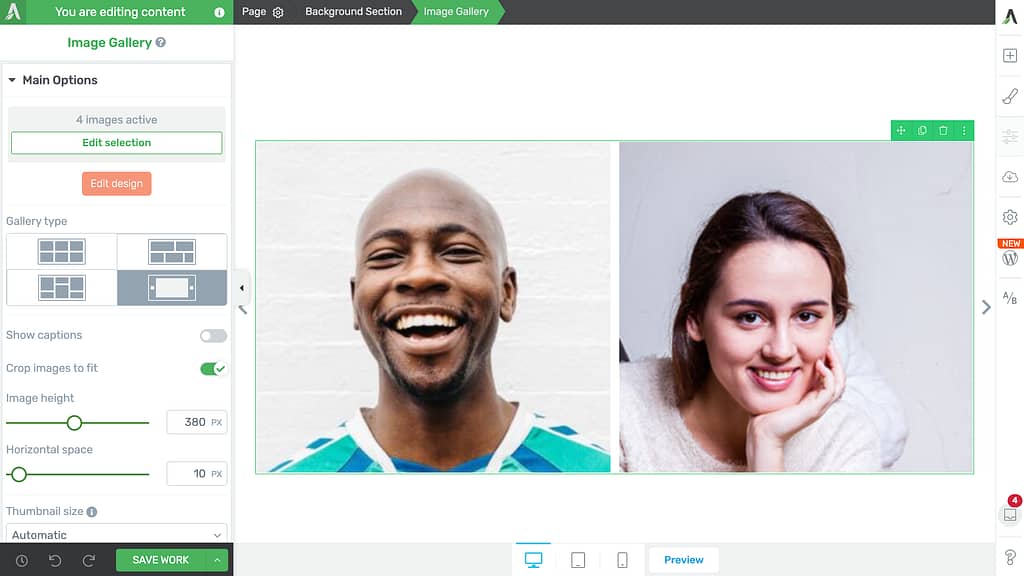Click the smiling woman gallery image
1024x576 pixels.
click(795, 307)
